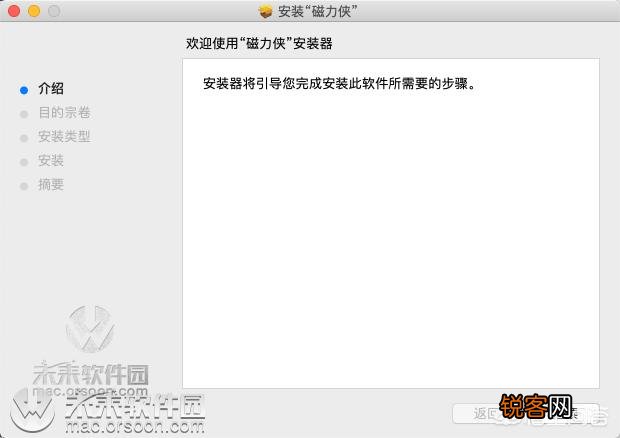The height and width of the screenshot is (438, 620).
Task: Select the 安装 step in the sidebar
Action: tap(51, 160)
